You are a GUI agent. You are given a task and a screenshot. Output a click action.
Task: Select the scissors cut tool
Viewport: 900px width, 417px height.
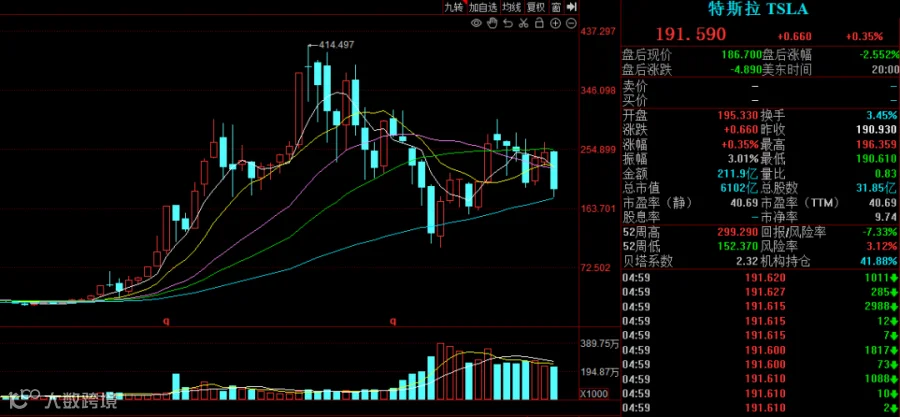523,24
